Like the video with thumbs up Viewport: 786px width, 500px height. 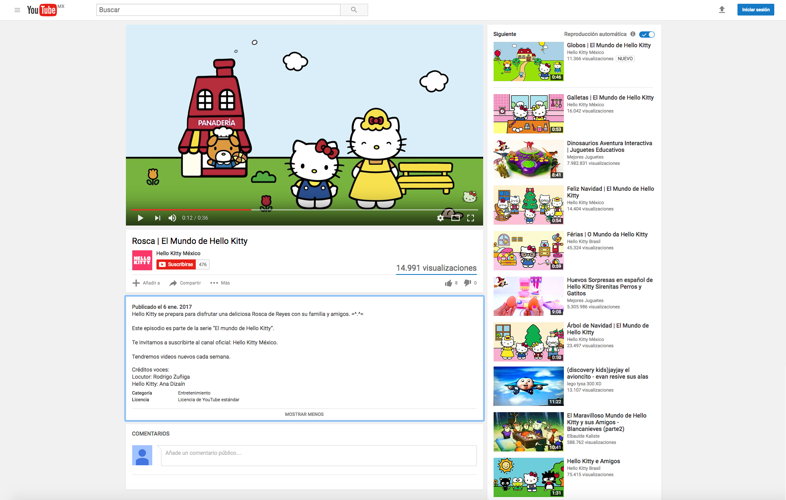[x=448, y=283]
